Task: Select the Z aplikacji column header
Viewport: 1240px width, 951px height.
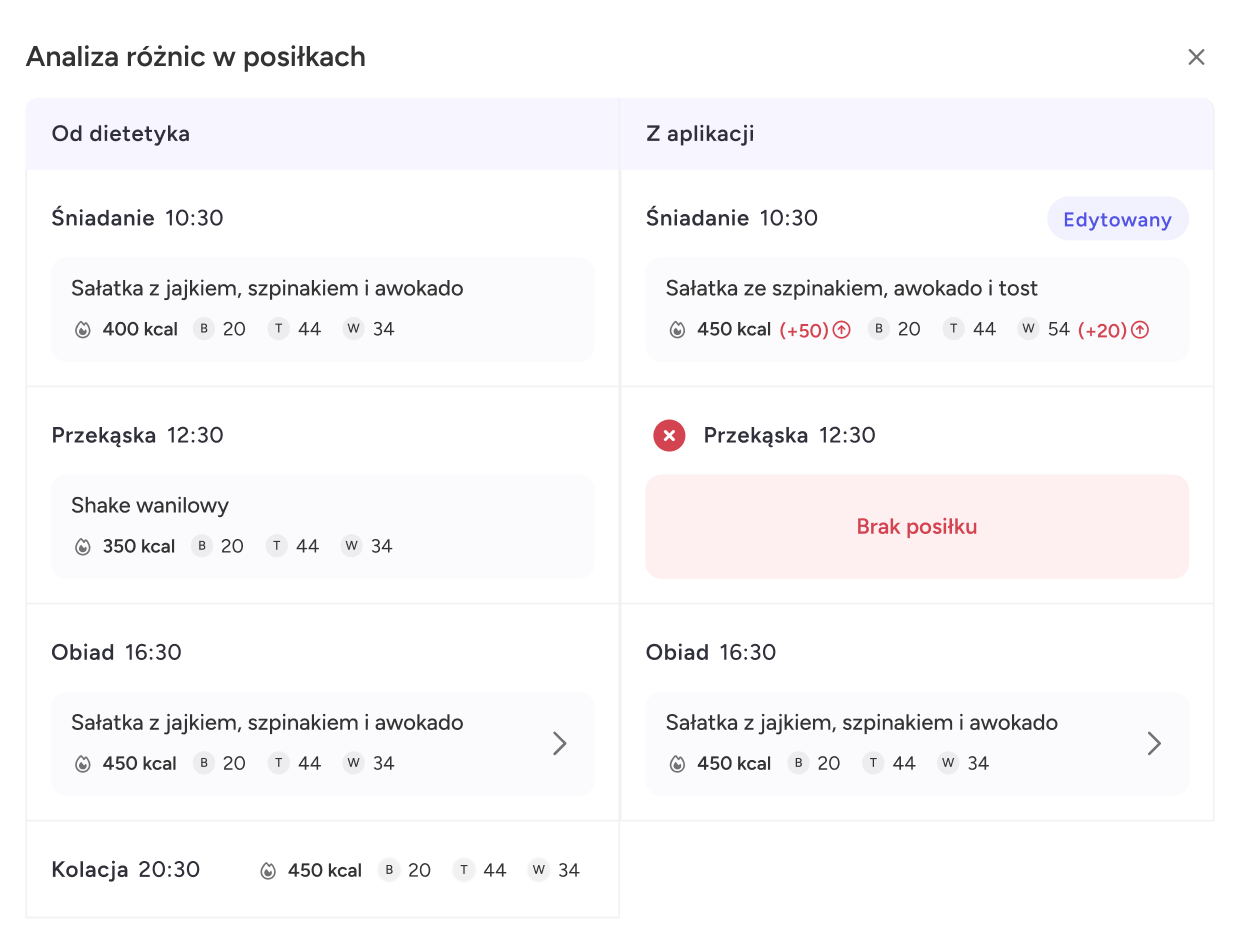Action: click(x=700, y=133)
